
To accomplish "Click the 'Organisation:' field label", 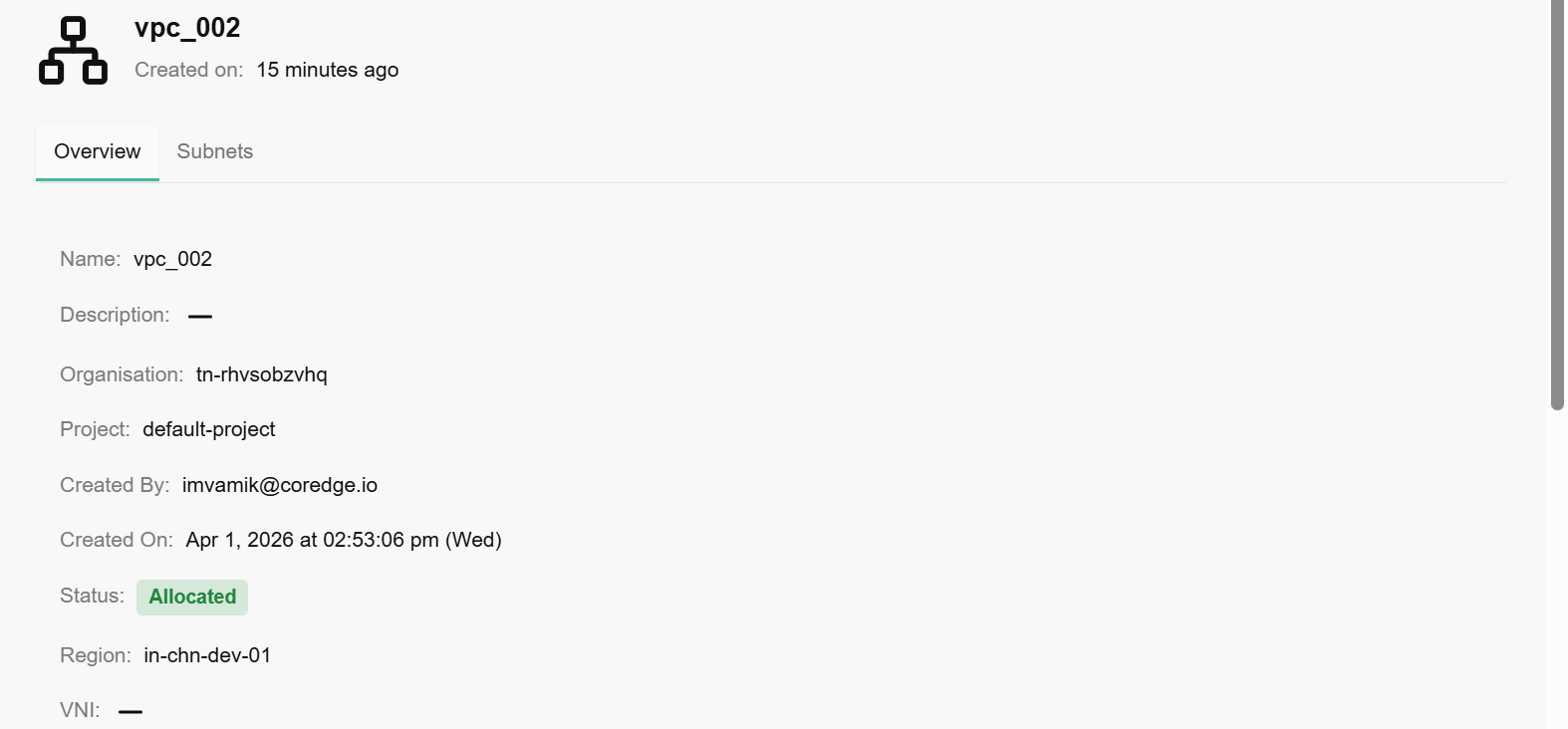I will (122, 374).
